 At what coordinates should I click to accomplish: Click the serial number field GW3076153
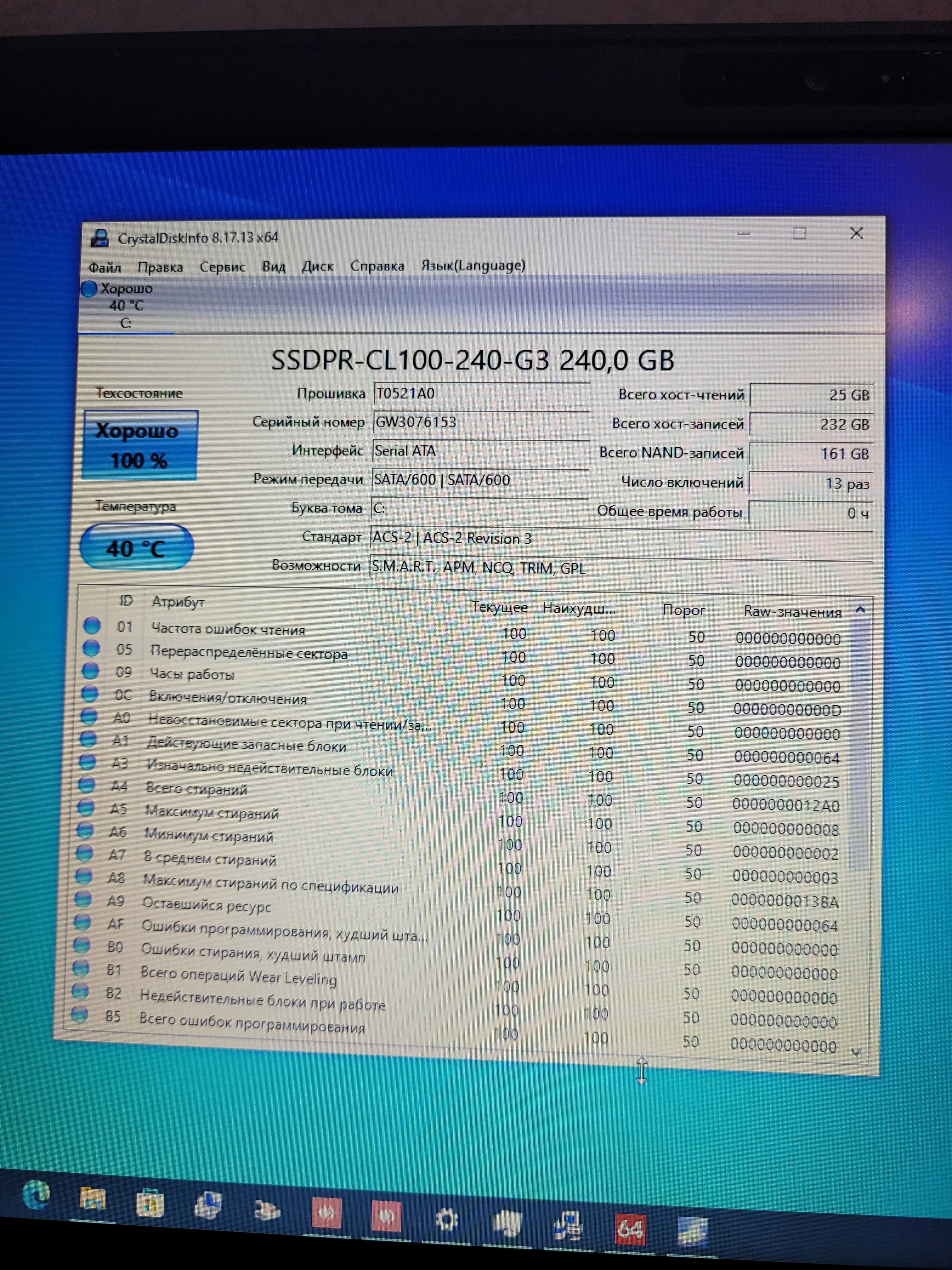[481, 423]
